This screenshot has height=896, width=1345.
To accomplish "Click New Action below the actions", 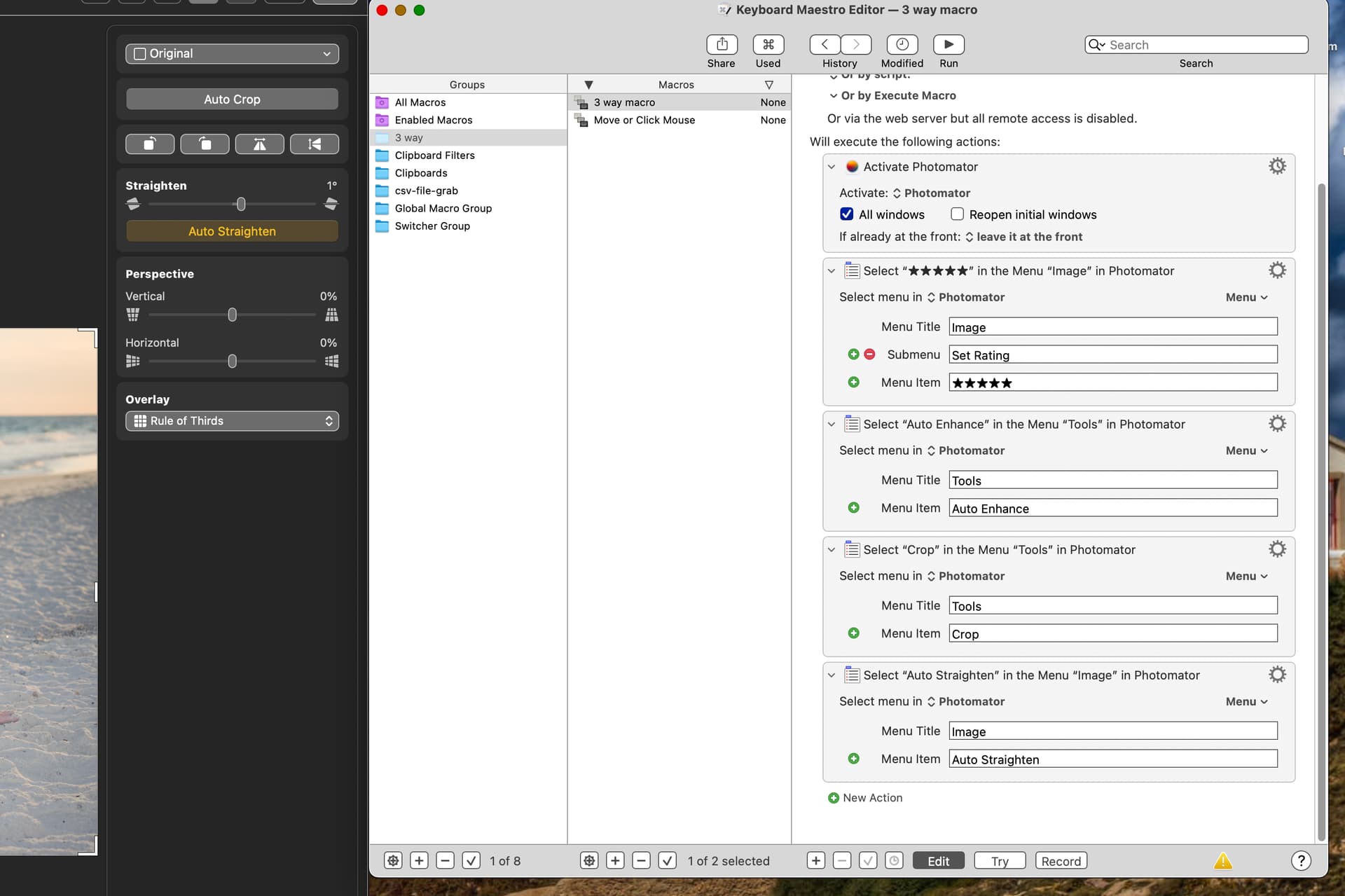I will pos(865,798).
